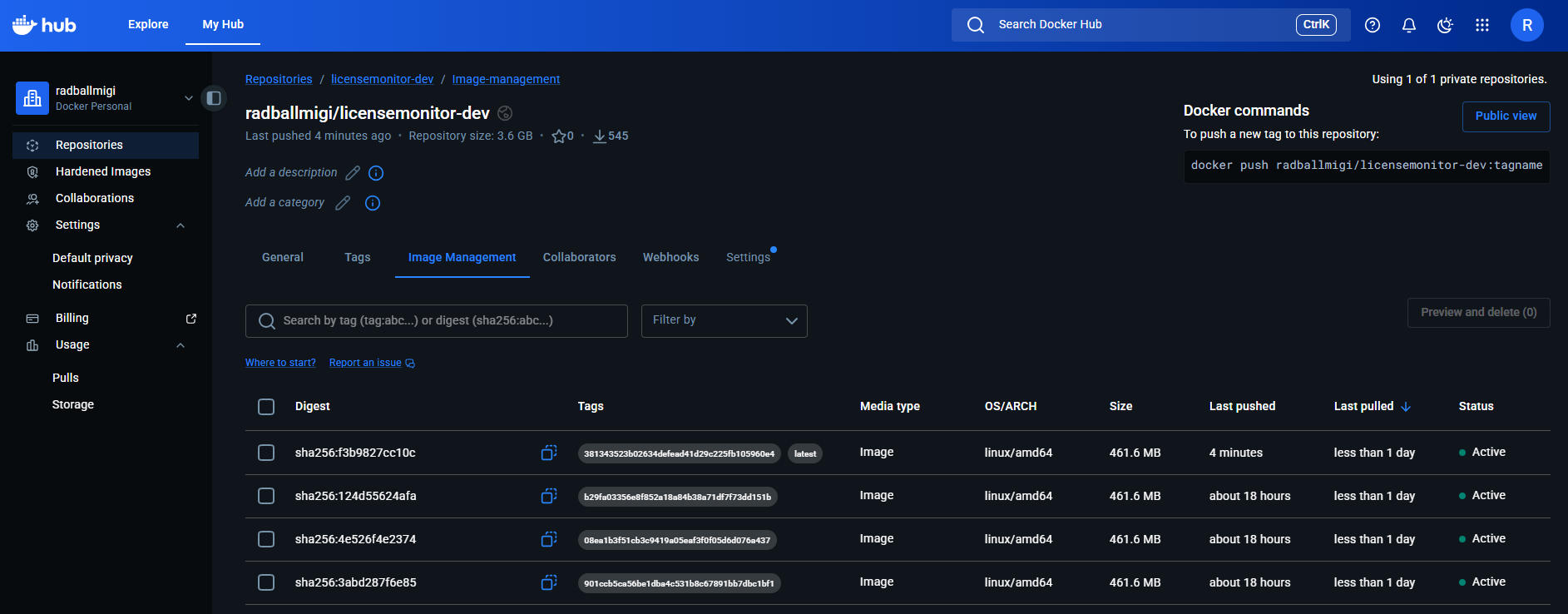Click the Collaborations sidebar icon
Viewport: 1568px width, 614px height.
[32, 198]
